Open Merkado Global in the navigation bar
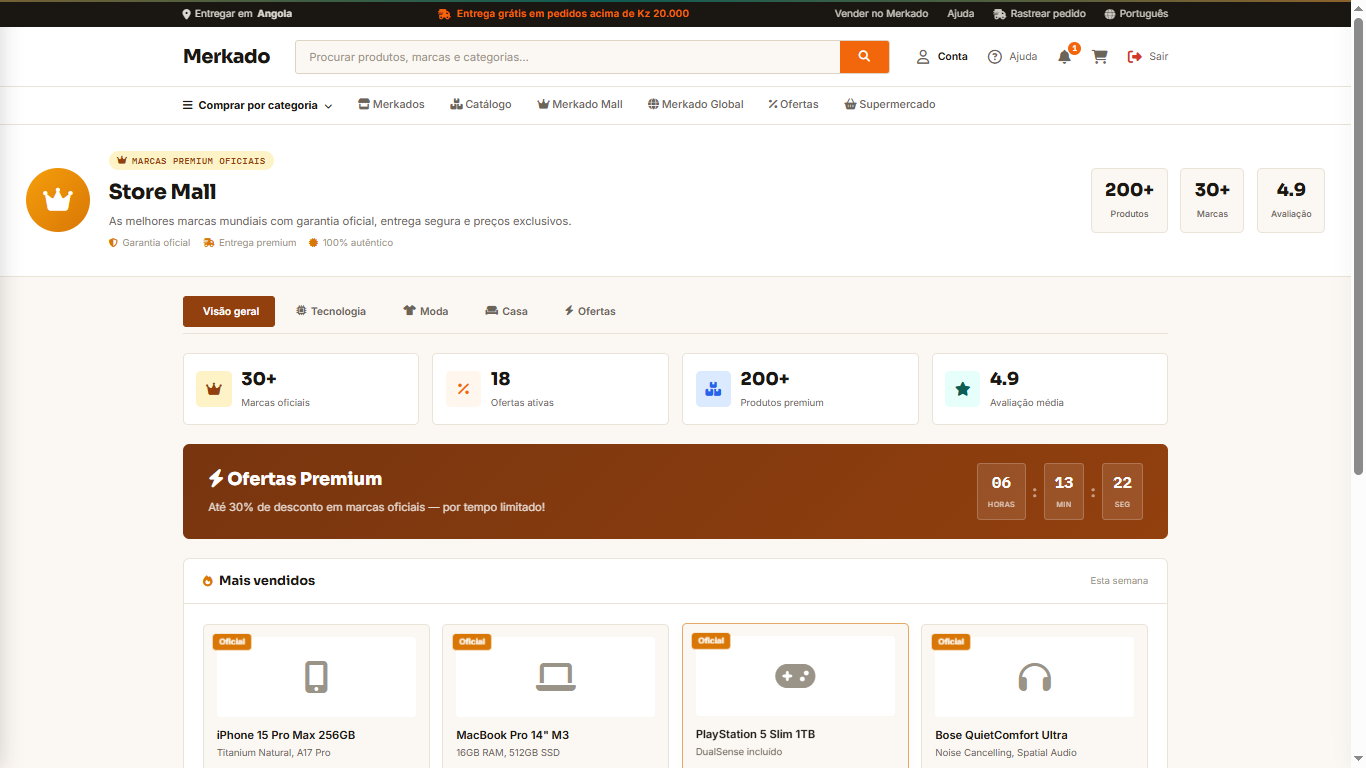 pos(695,104)
